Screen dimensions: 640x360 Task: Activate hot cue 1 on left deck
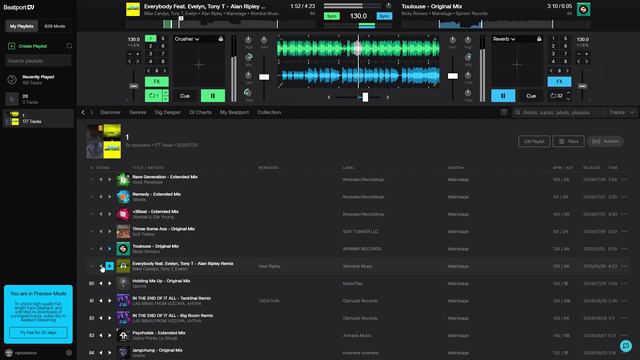coord(150,39)
